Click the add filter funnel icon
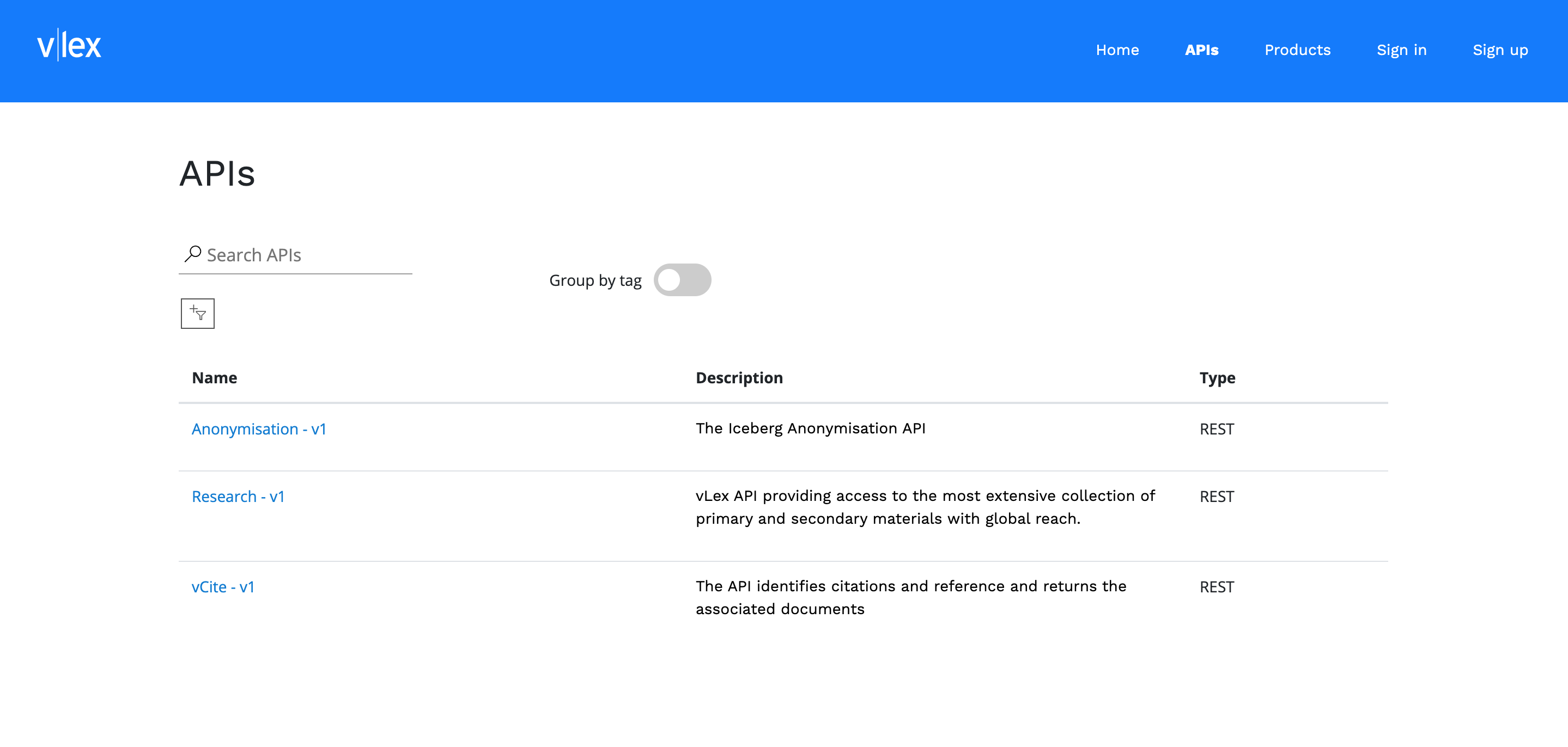The width and height of the screenshot is (1568, 747). pyautogui.click(x=198, y=313)
